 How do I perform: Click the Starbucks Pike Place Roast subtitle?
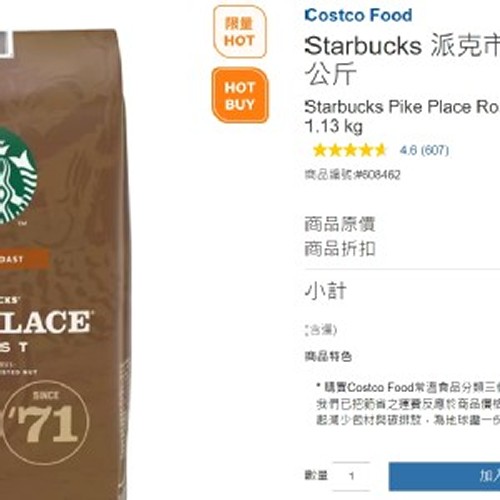pyautogui.click(x=402, y=116)
